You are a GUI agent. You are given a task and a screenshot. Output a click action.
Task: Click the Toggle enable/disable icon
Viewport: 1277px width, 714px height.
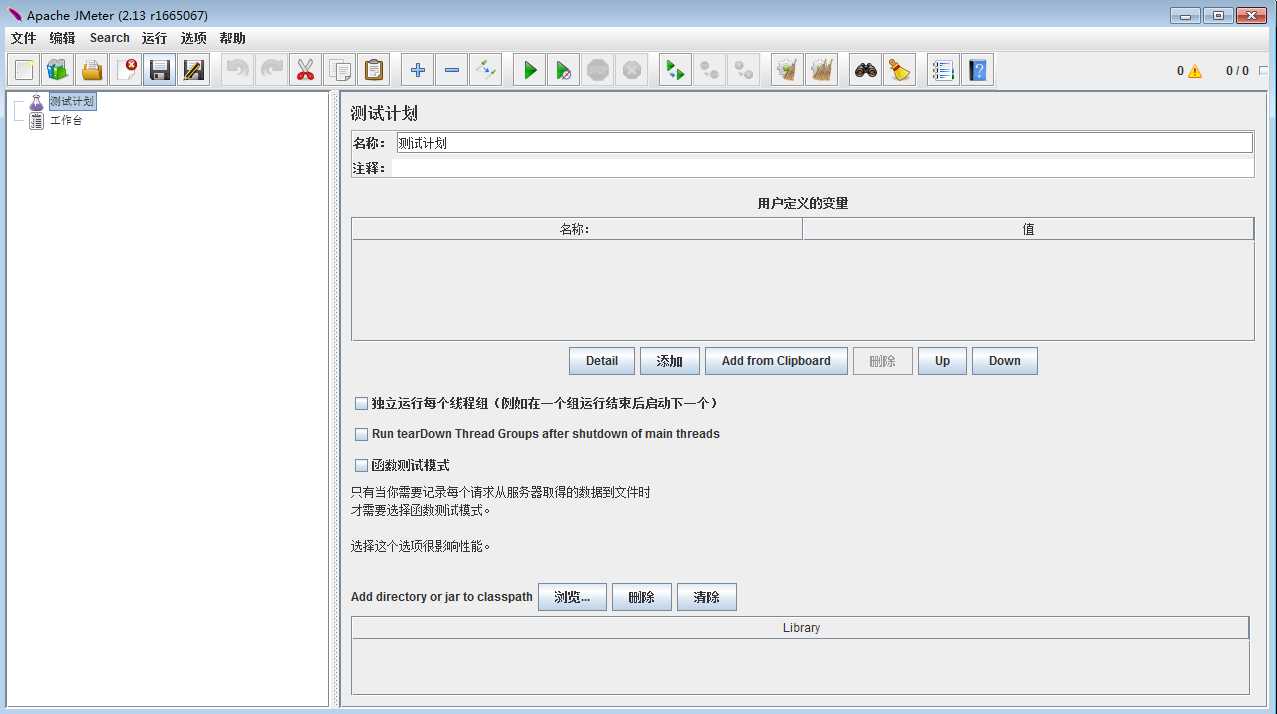(485, 70)
